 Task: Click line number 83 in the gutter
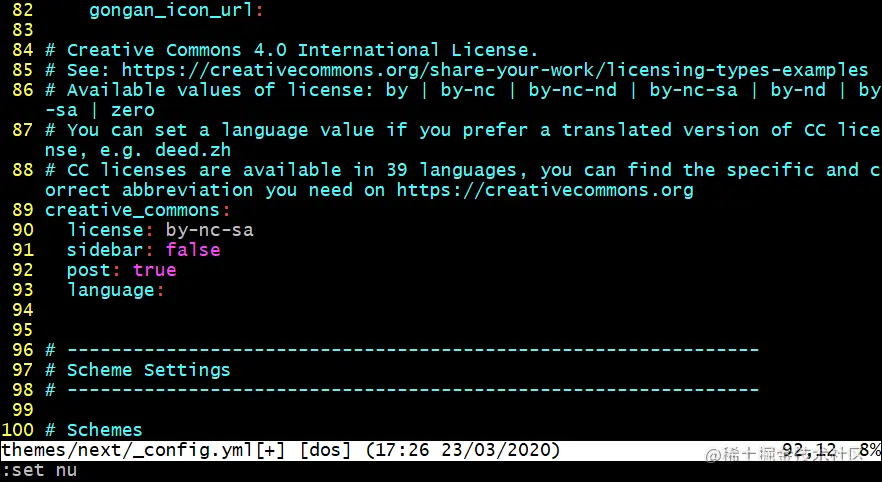tap(22, 30)
